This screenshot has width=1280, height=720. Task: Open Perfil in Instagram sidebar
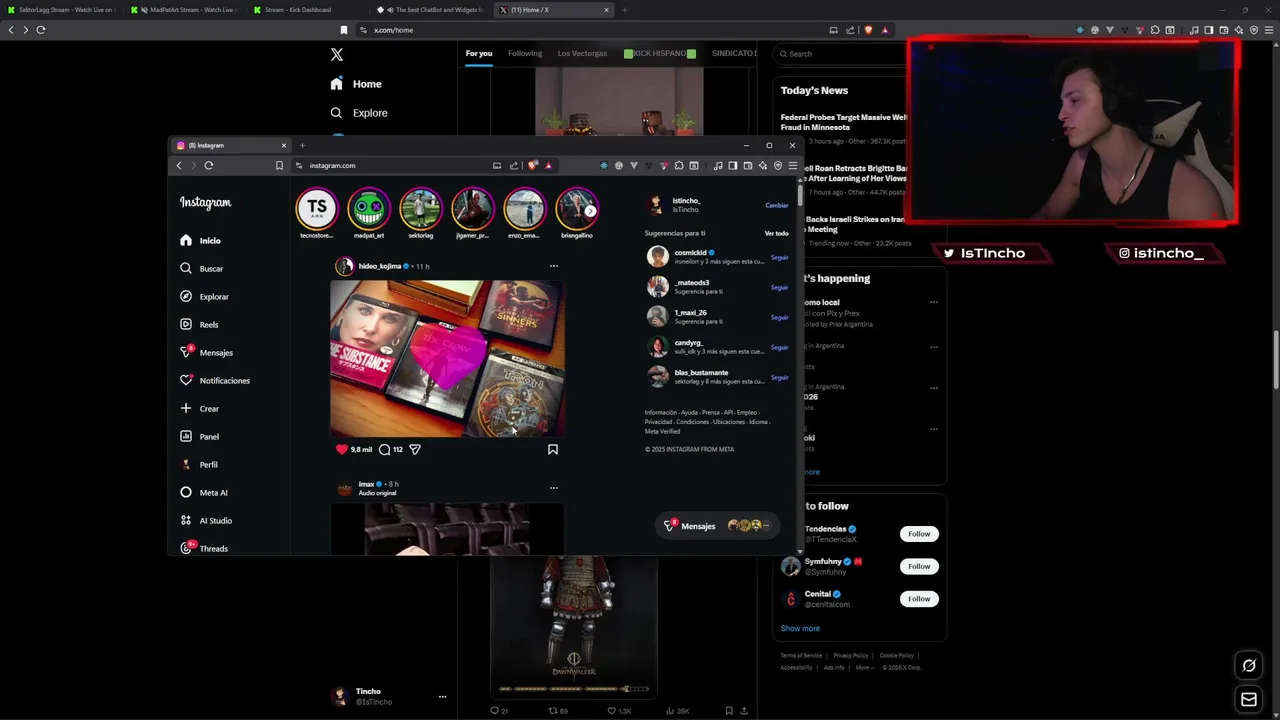[199, 465]
